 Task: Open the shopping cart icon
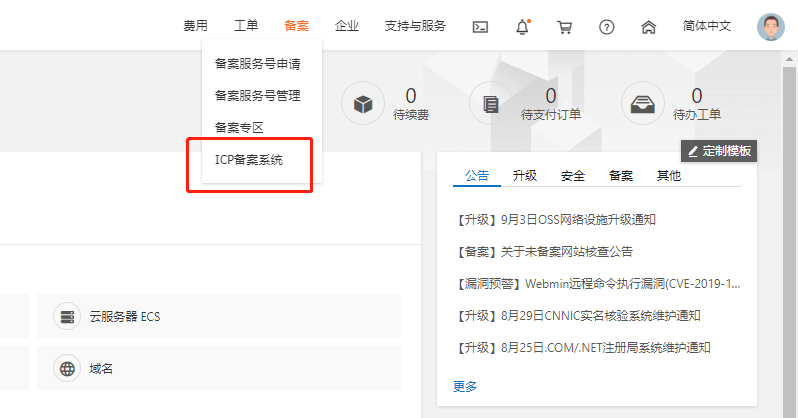[564, 27]
